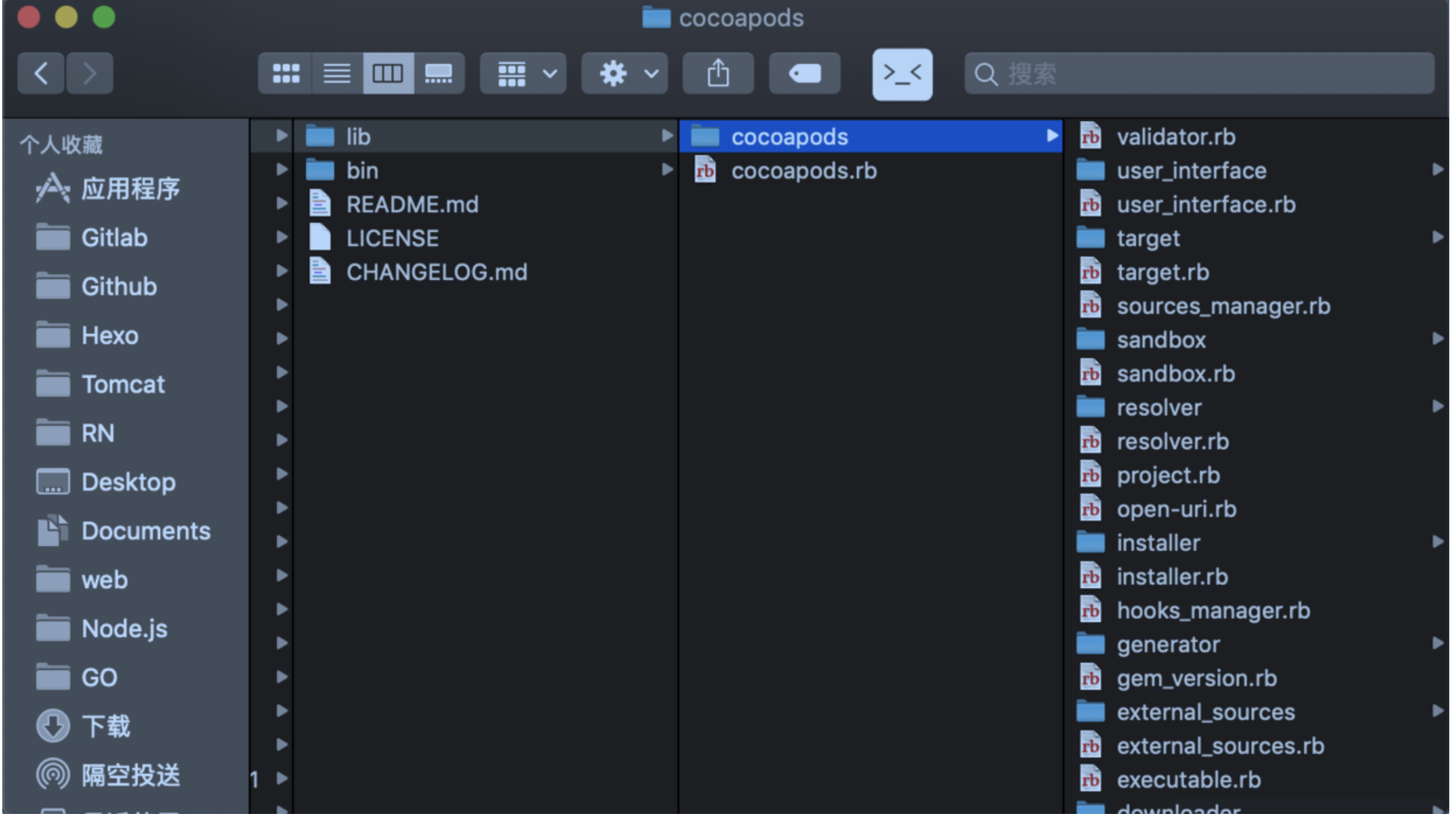Switch to icon view mode
The height and width of the screenshot is (814, 1456).
[285, 74]
